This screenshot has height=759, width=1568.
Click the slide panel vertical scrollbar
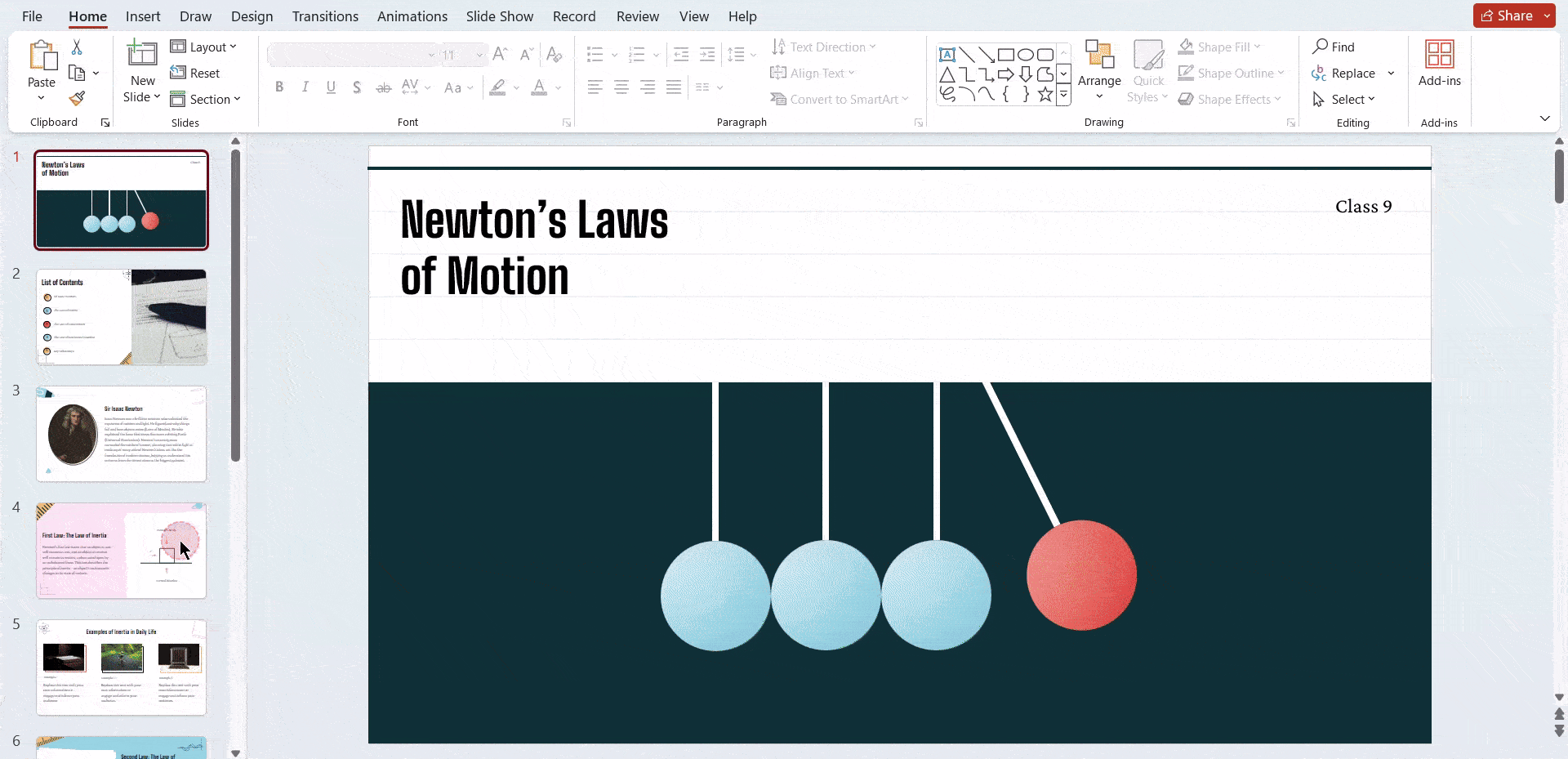coord(235,306)
